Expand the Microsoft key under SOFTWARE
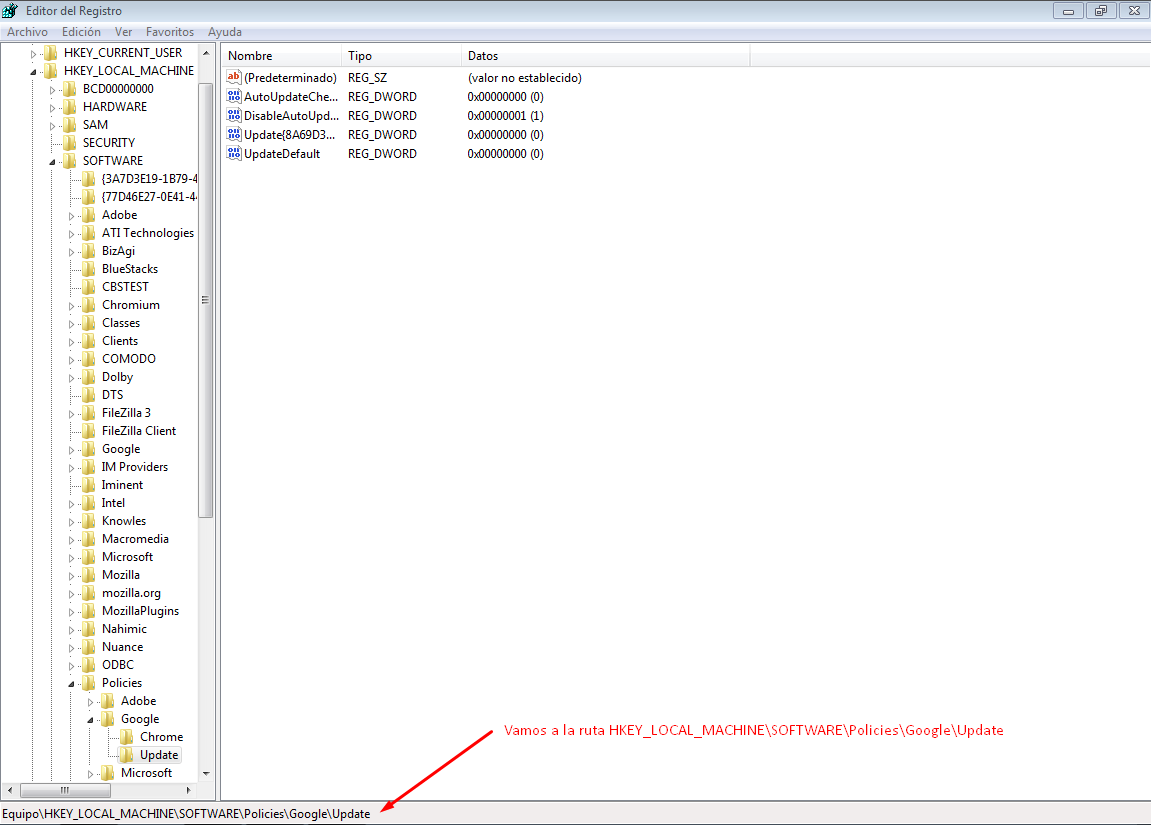Viewport: 1151px width, 825px height. click(71, 558)
